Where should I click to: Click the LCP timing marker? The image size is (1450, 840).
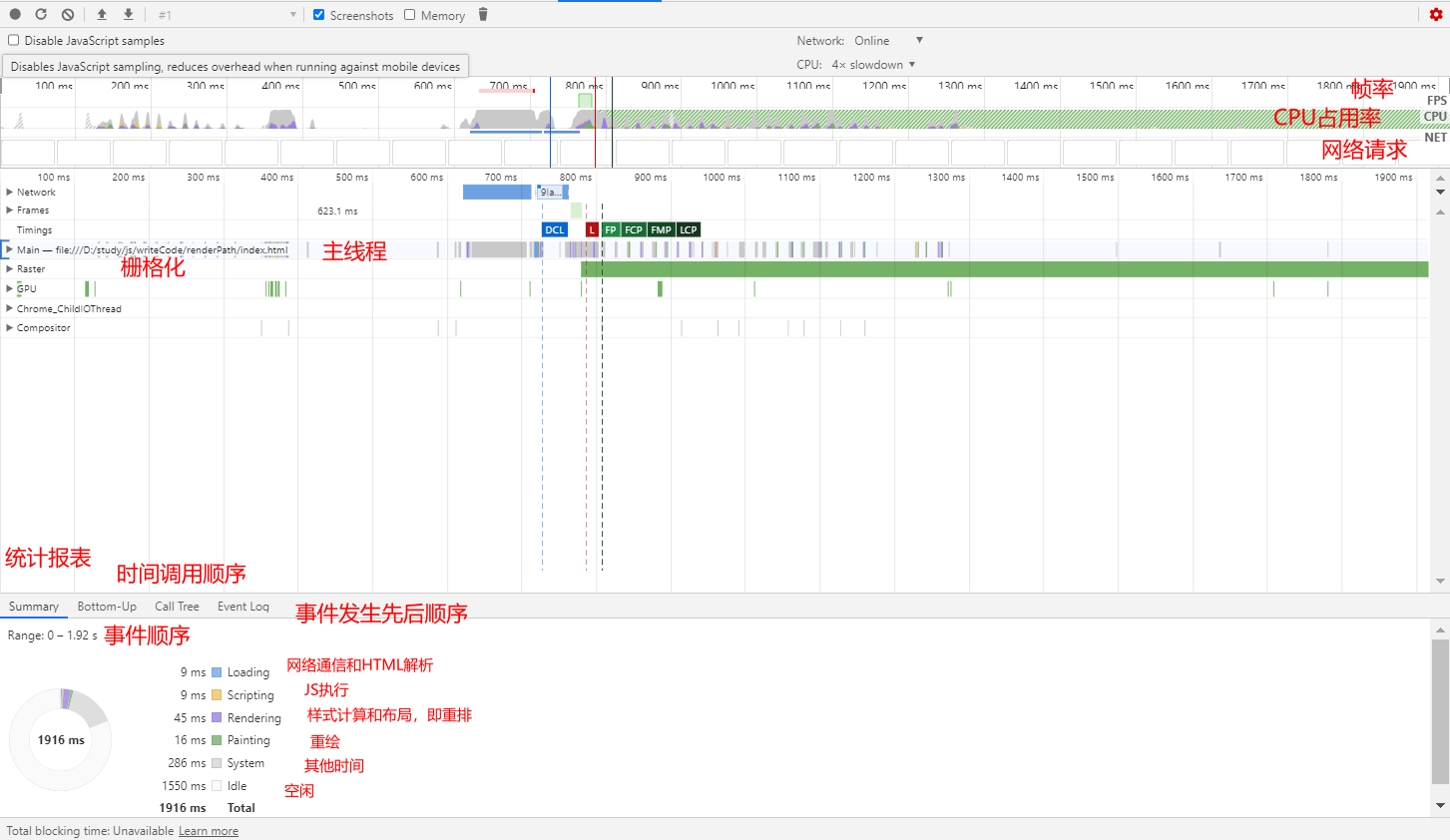[x=689, y=229]
